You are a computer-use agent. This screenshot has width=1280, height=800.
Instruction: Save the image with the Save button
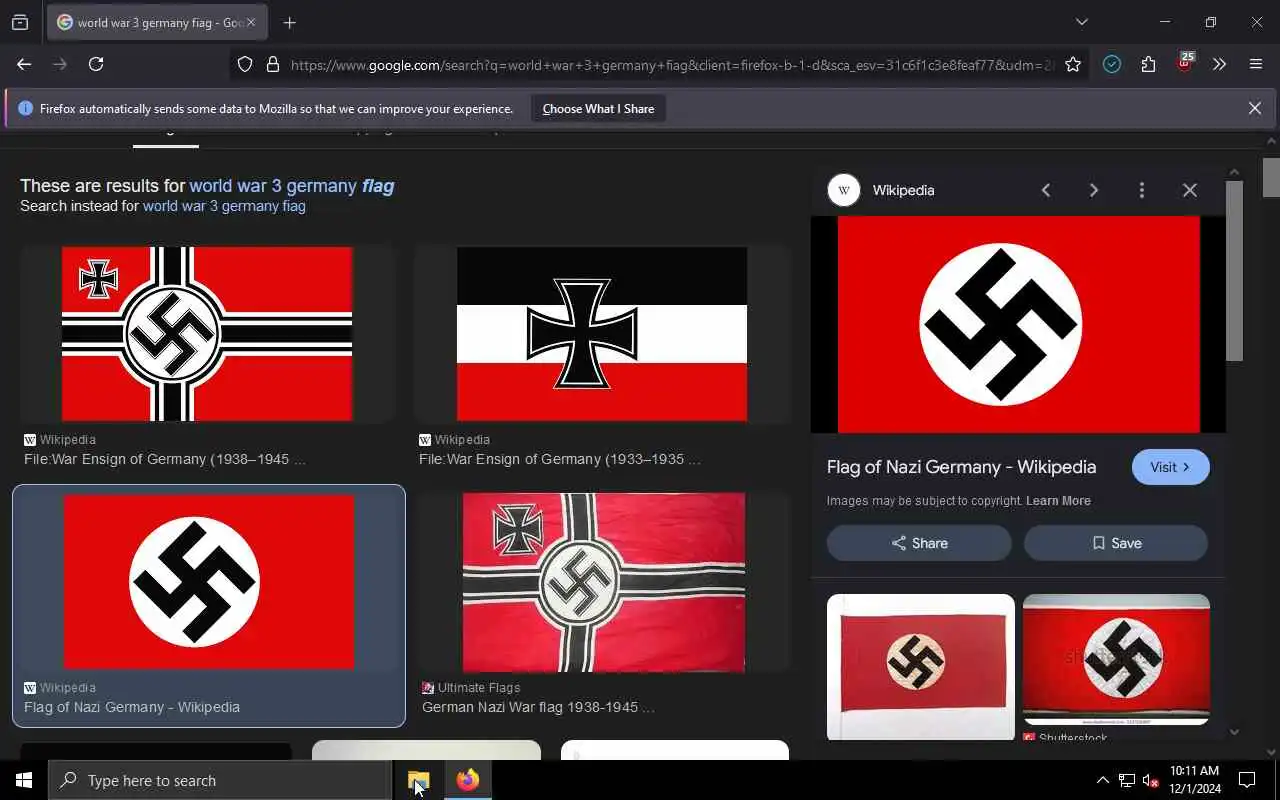[x=1116, y=543]
